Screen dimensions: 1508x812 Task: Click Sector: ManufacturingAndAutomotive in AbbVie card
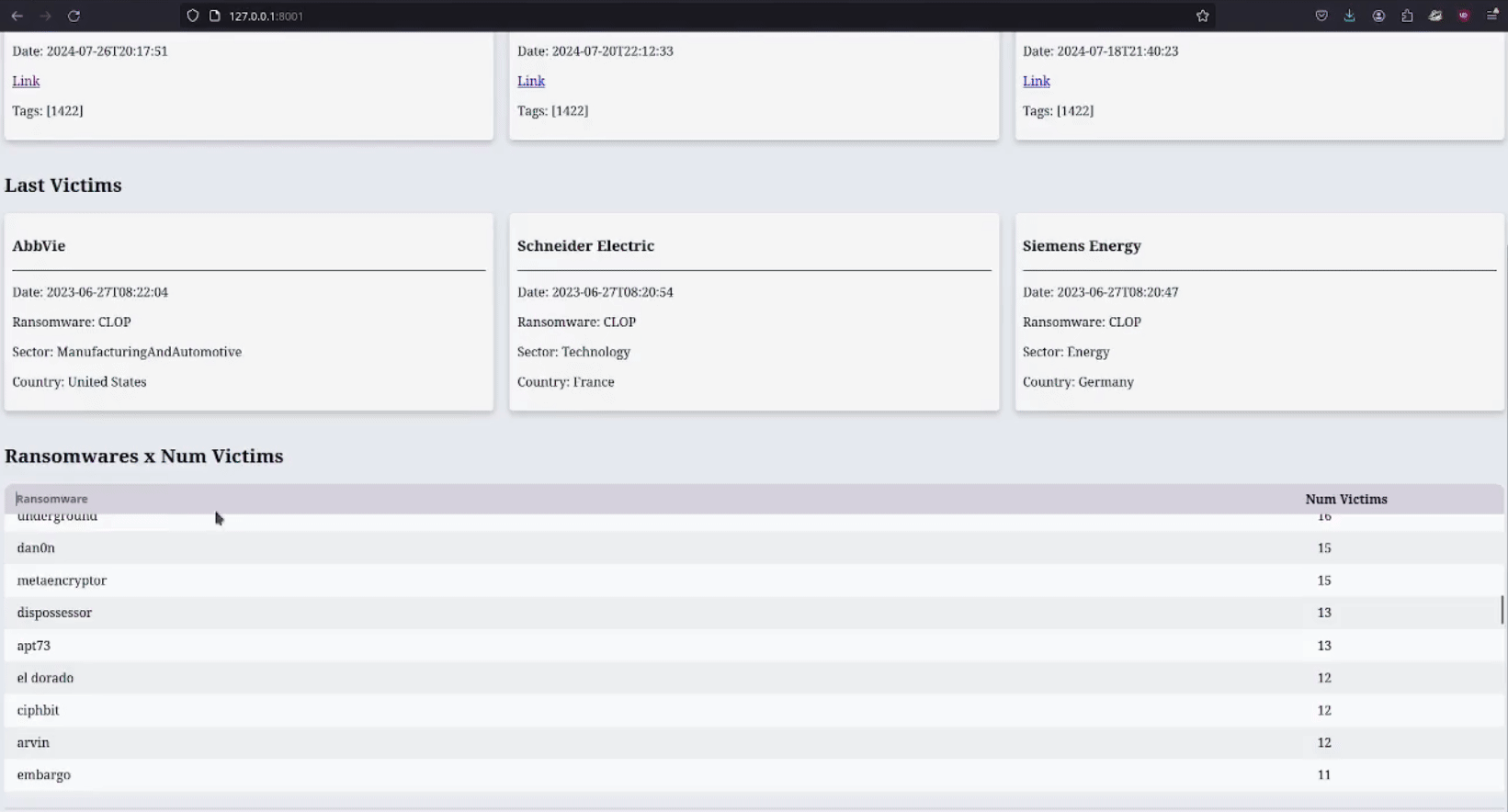[127, 352]
